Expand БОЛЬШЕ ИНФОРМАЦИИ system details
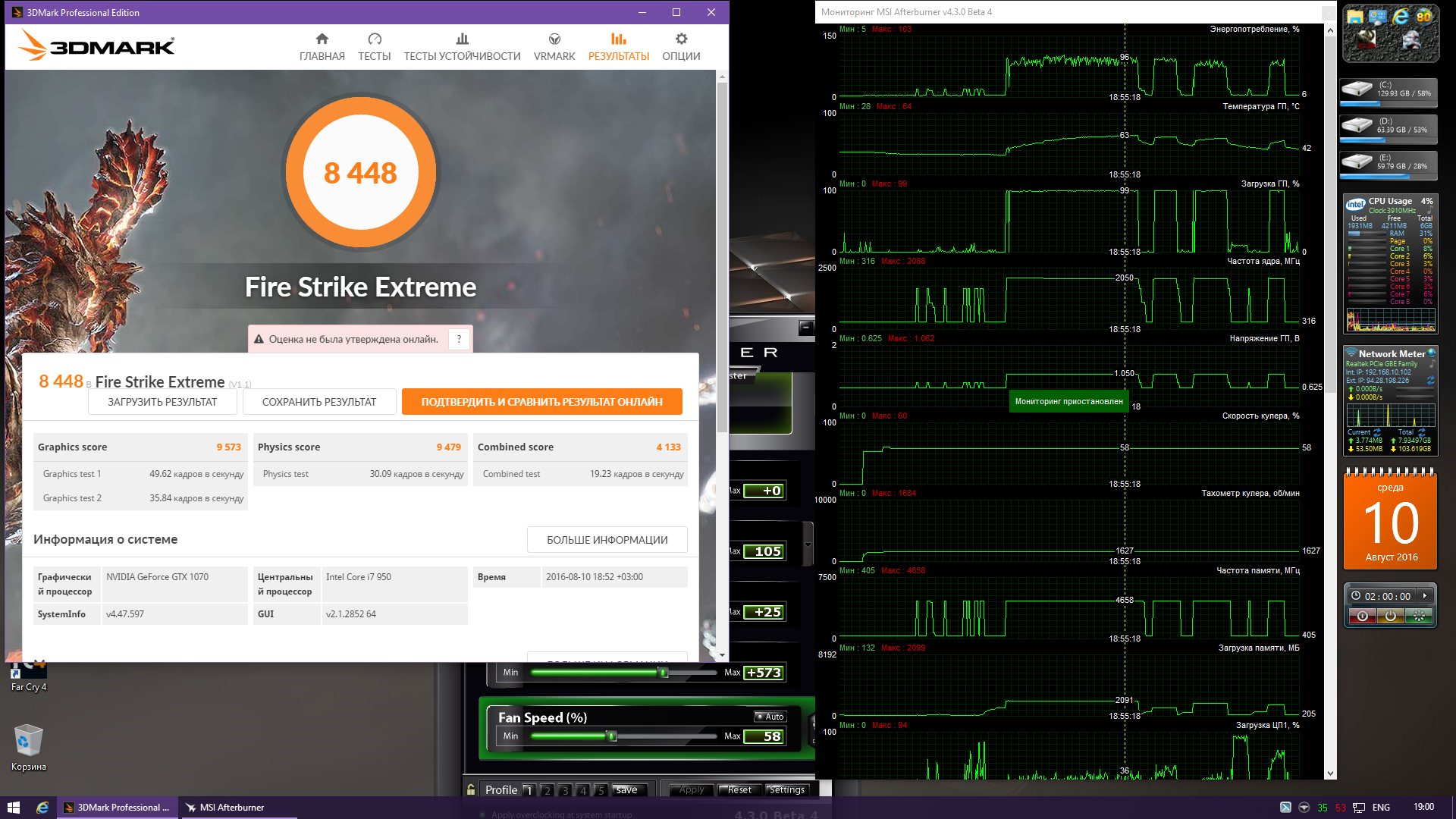The image size is (1456, 819). 607,540
